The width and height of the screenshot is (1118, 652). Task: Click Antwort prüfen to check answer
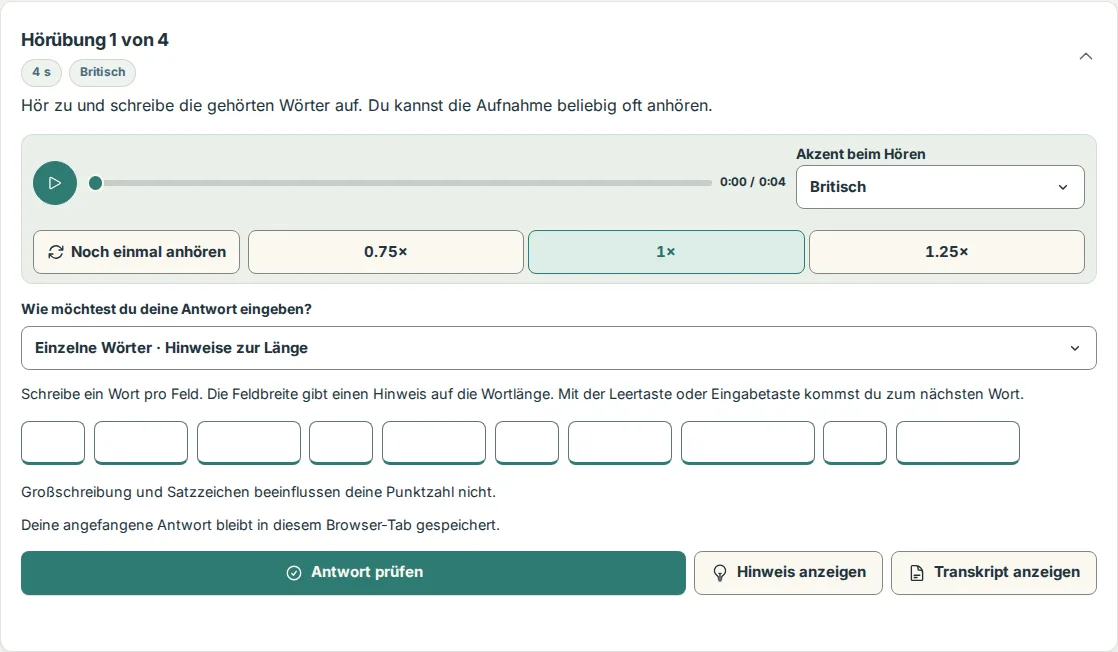tap(353, 573)
